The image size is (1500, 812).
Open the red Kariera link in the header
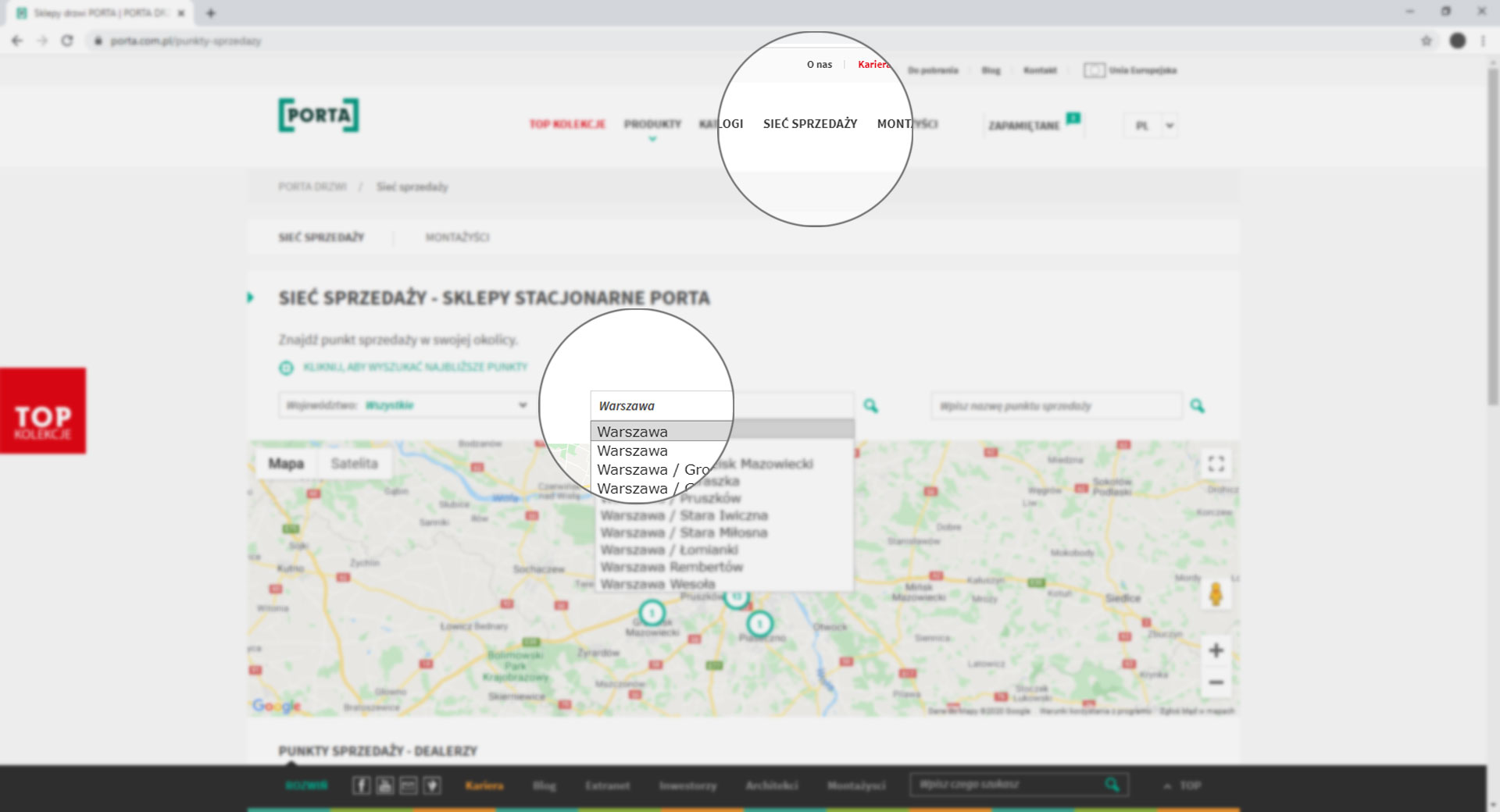874,65
